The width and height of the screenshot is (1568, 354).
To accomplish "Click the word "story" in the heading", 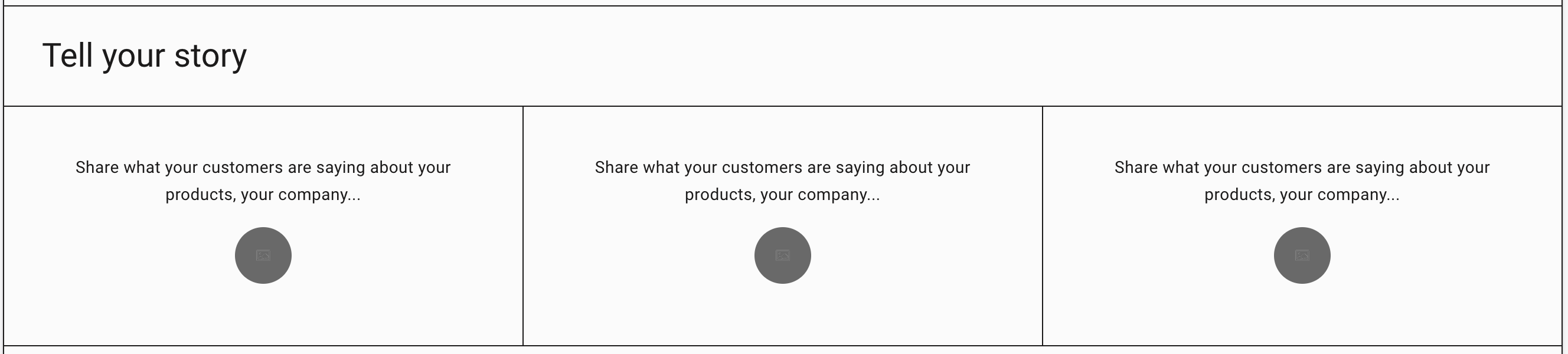I will click(x=211, y=56).
